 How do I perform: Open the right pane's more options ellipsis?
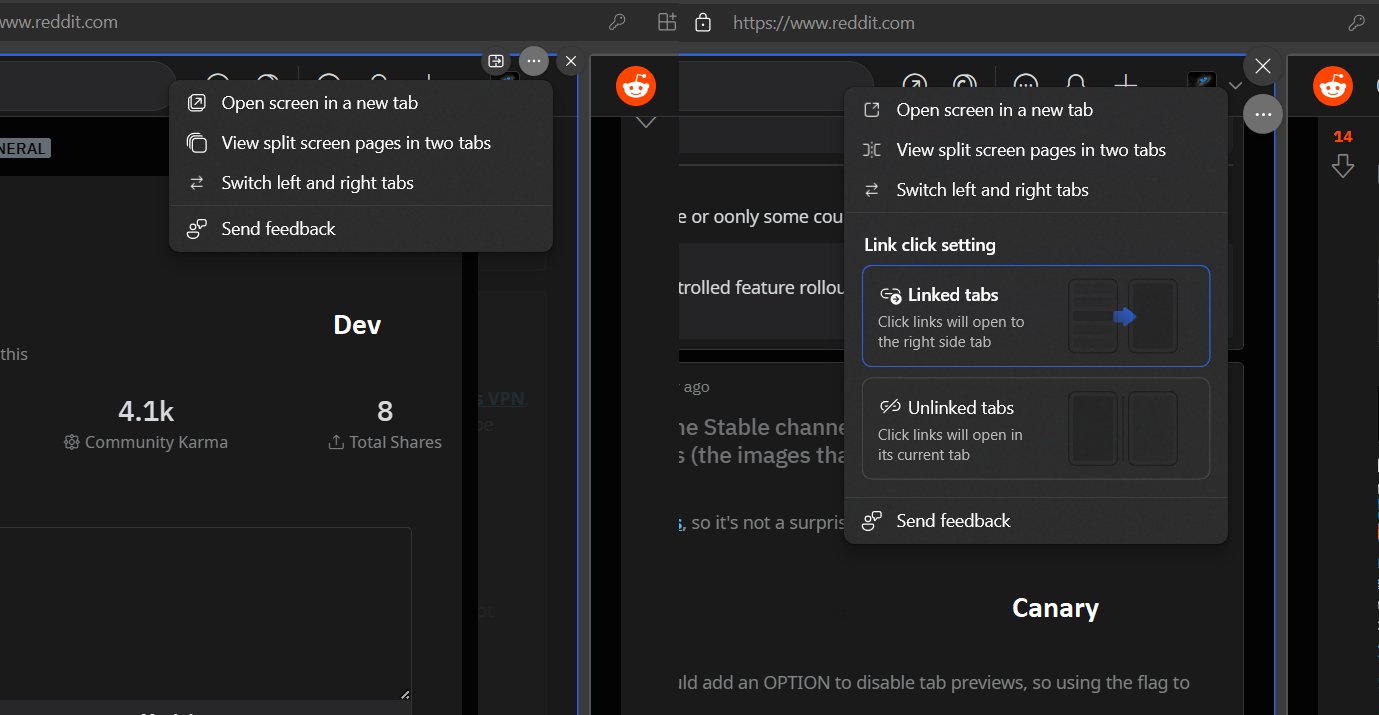tap(1262, 114)
